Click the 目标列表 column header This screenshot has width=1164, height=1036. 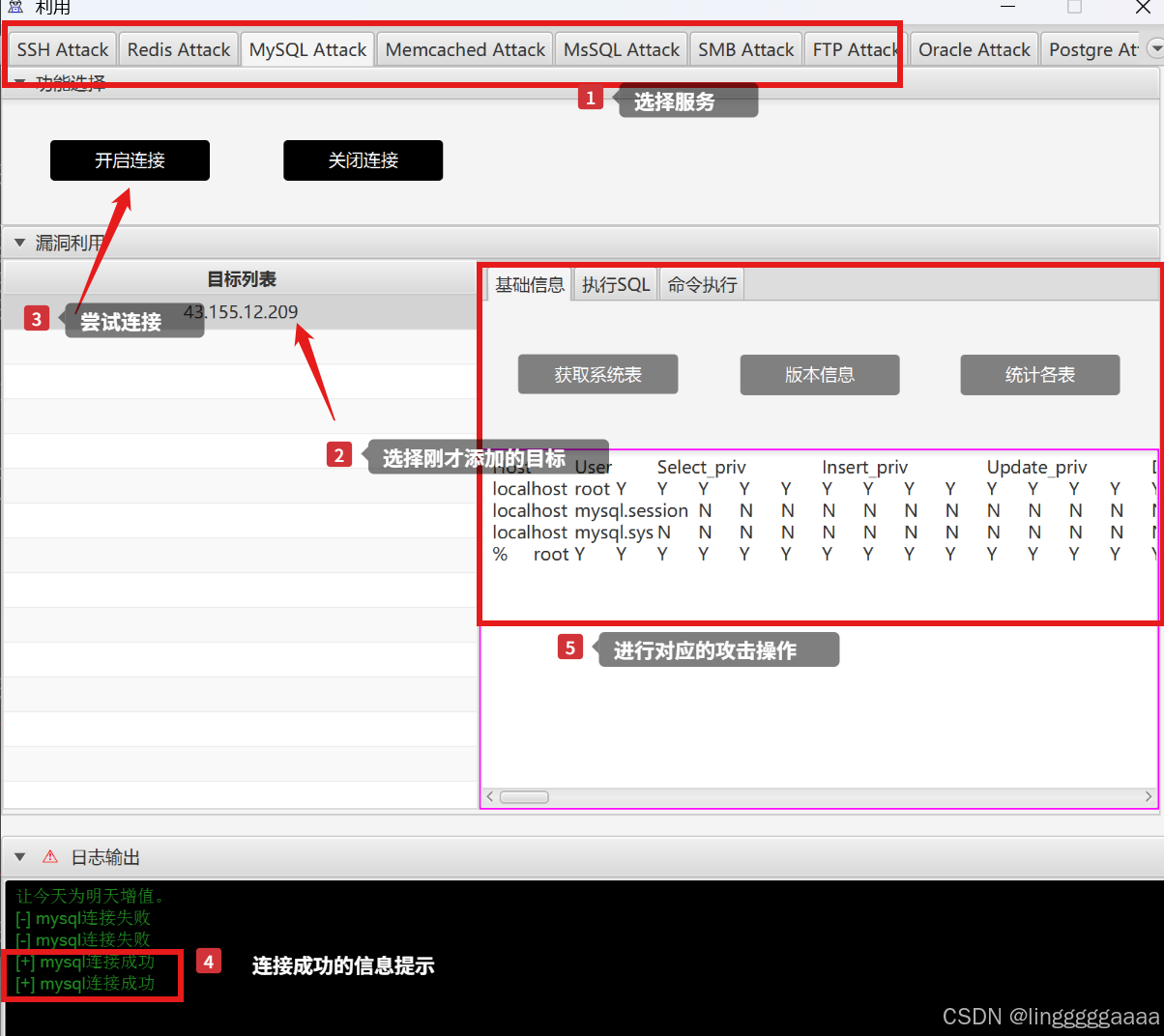click(x=240, y=279)
